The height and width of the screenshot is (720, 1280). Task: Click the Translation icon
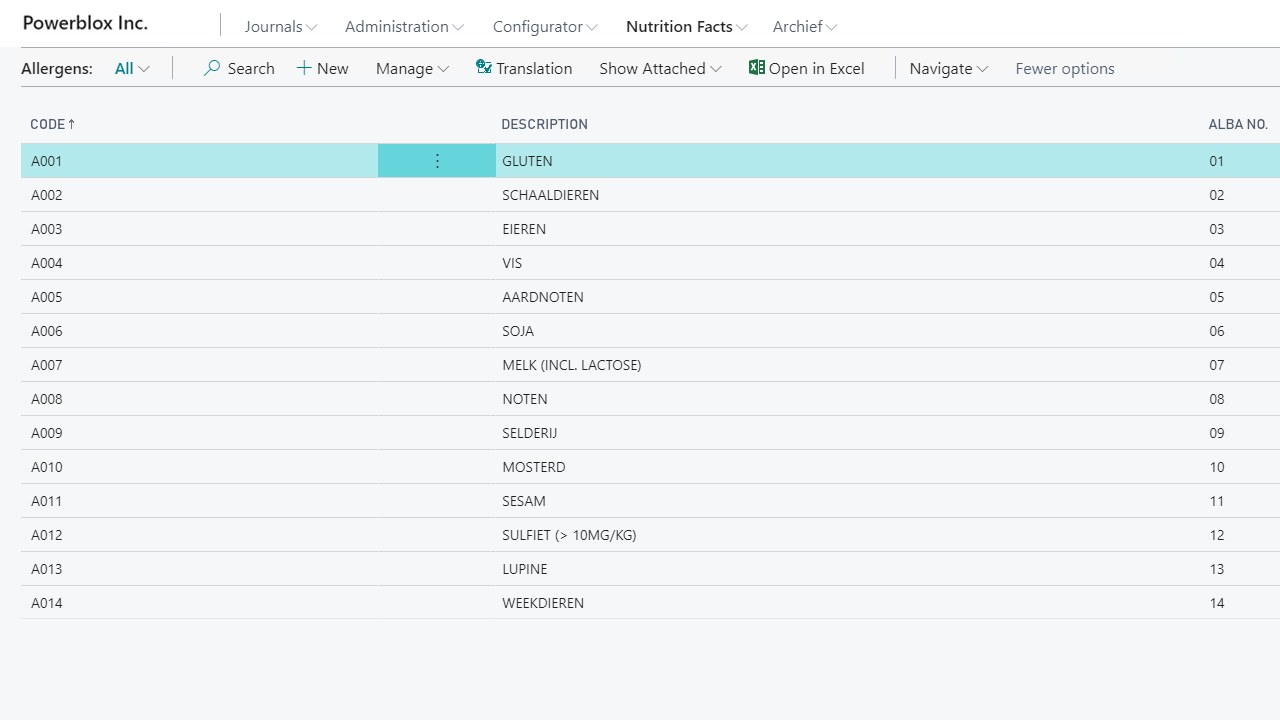click(484, 67)
